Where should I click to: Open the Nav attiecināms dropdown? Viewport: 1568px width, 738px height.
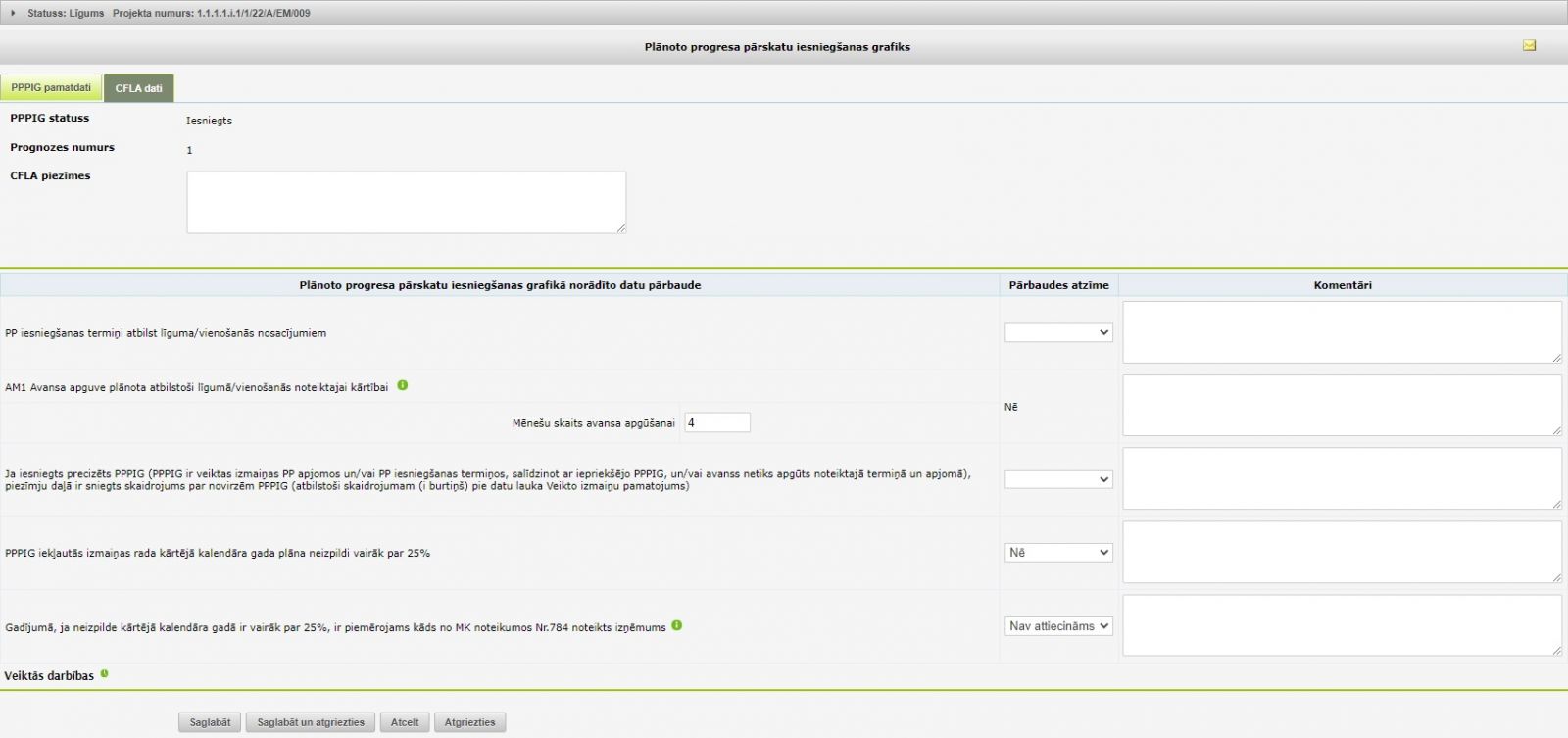[1058, 626]
